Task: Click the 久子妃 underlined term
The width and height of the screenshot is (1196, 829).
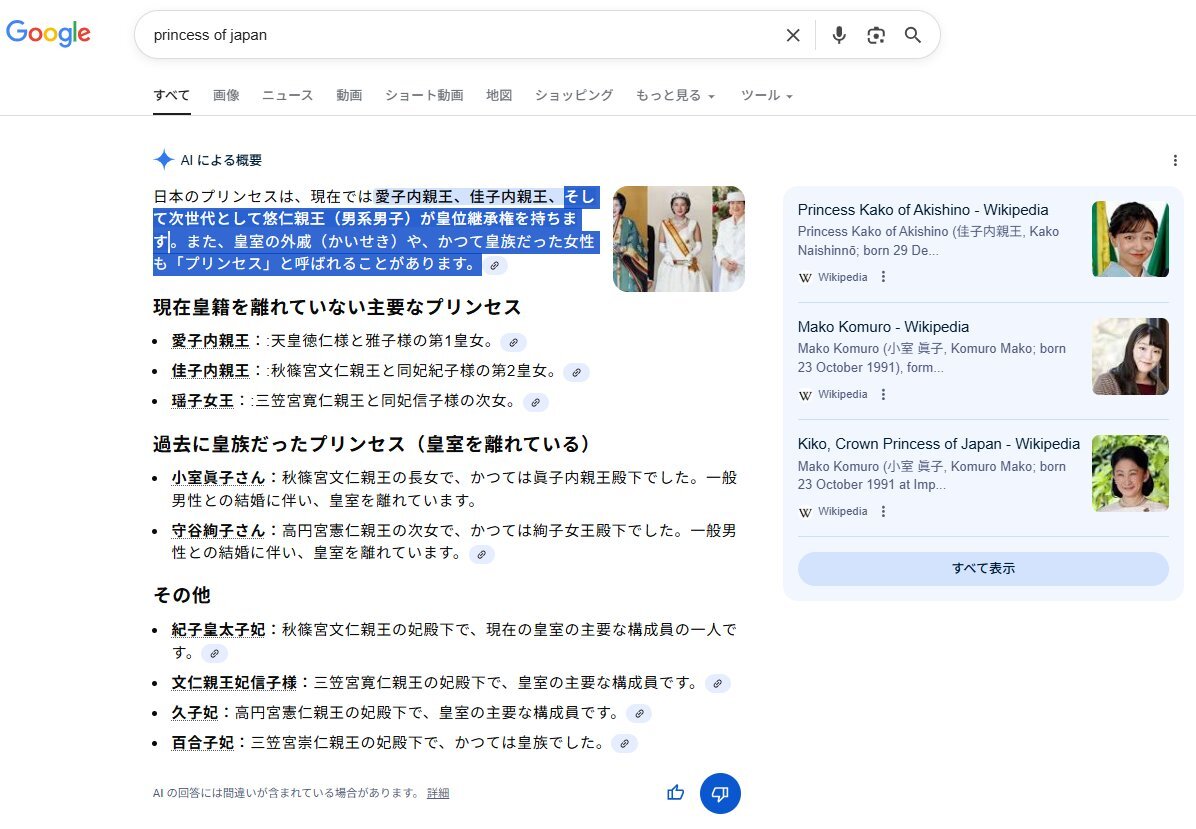Action: 195,712
